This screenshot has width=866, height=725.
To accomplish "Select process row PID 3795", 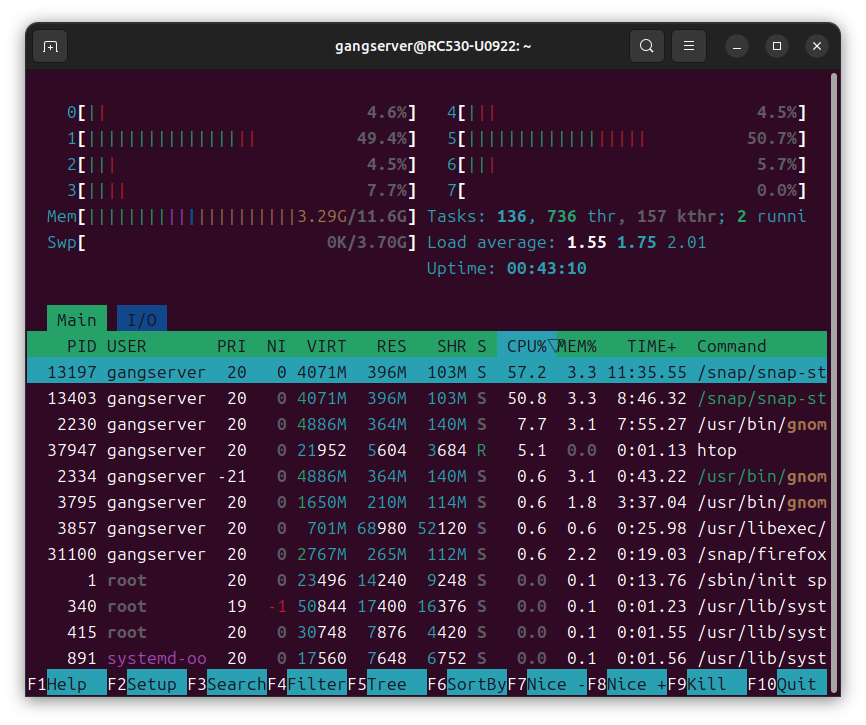I will point(427,502).
